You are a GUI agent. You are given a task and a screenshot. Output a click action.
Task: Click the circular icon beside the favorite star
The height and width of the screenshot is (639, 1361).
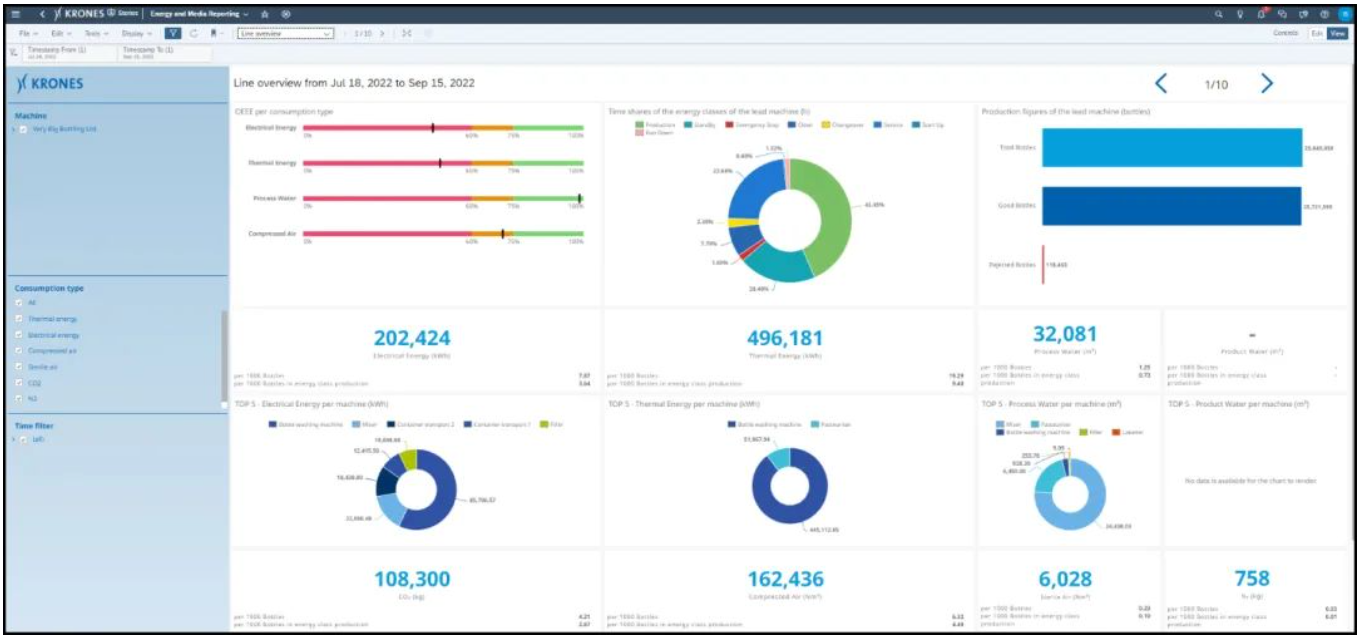coord(286,14)
